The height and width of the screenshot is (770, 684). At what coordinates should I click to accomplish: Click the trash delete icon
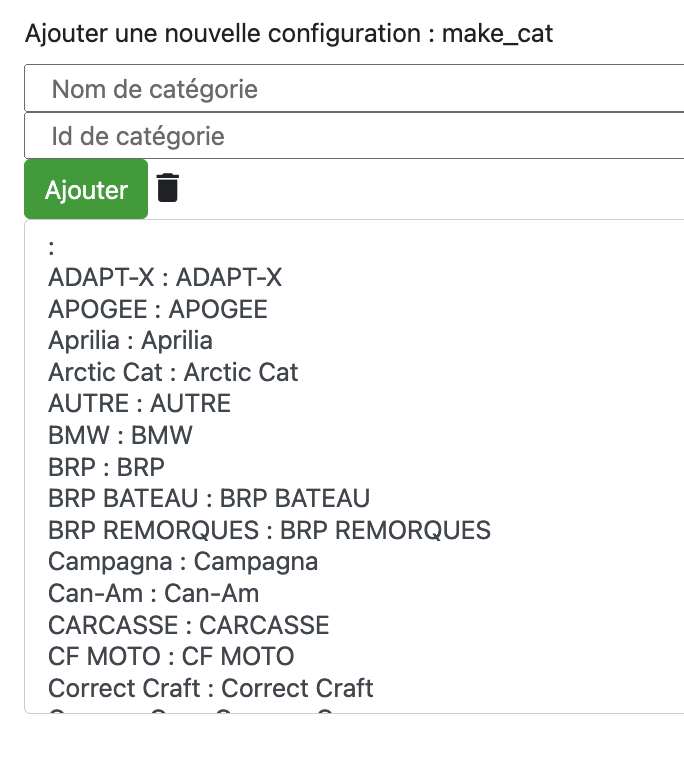[x=167, y=188]
